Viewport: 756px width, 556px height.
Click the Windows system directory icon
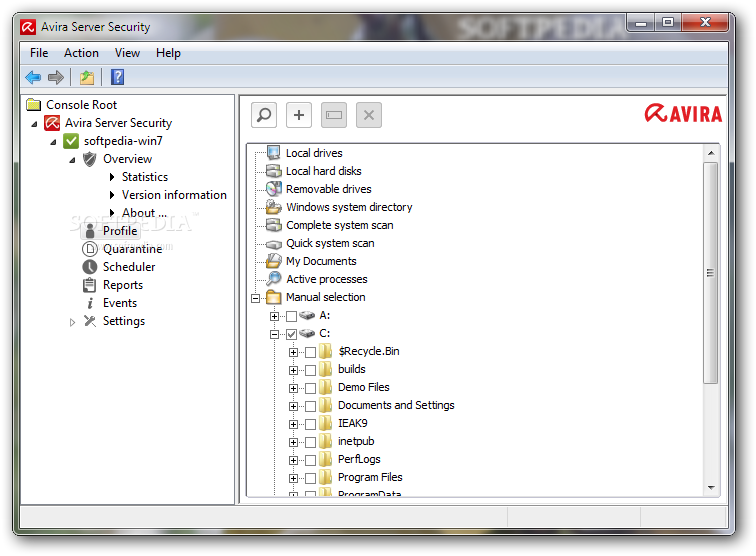click(273, 207)
